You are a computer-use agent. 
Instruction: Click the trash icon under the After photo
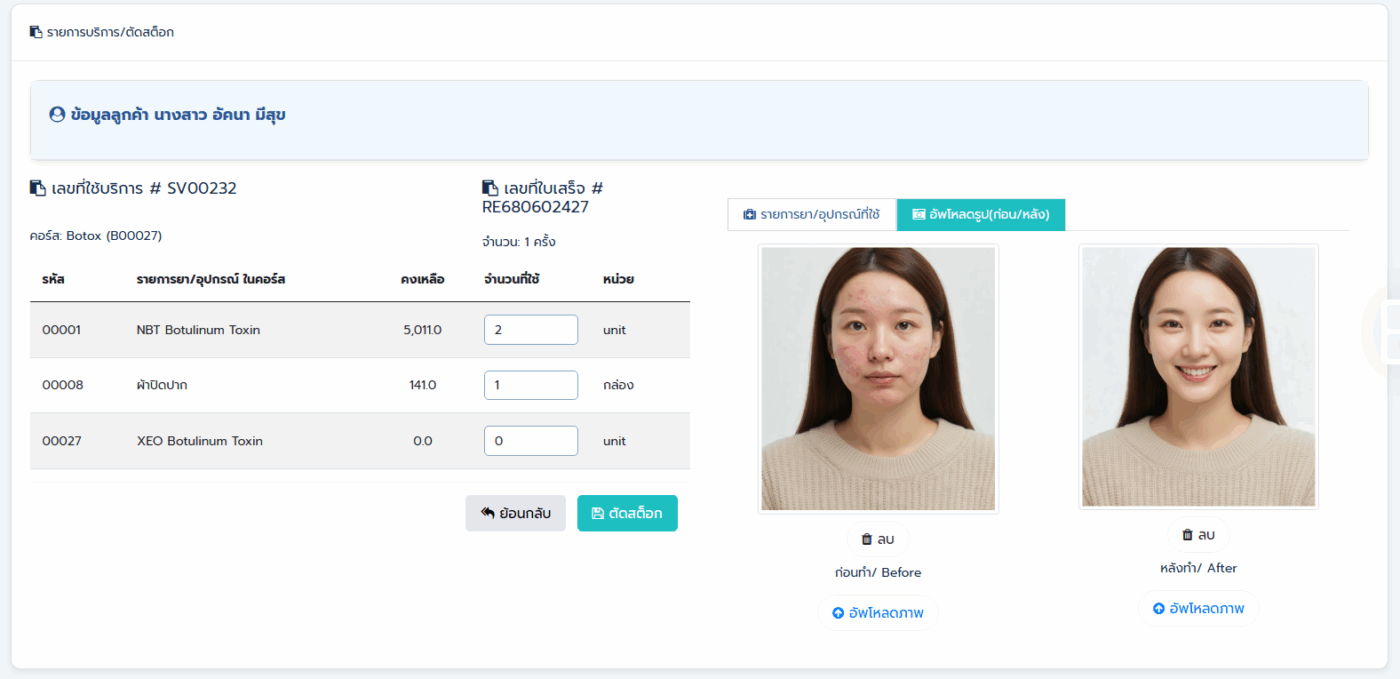click(1188, 535)
